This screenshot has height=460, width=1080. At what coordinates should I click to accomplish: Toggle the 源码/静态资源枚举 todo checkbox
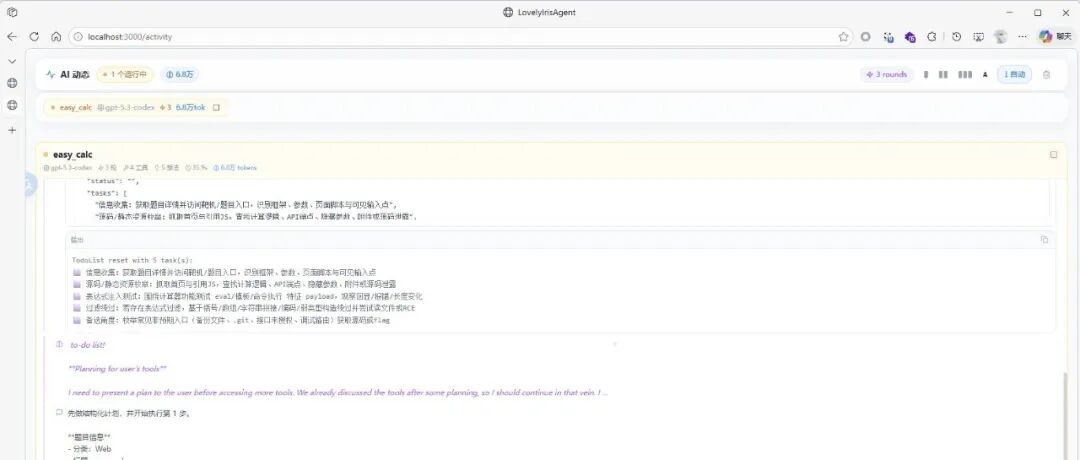click(76, 284)
